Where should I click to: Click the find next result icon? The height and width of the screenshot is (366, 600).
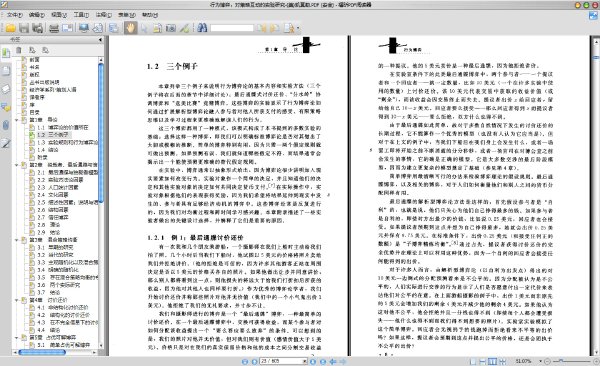[x=274, y=28]
